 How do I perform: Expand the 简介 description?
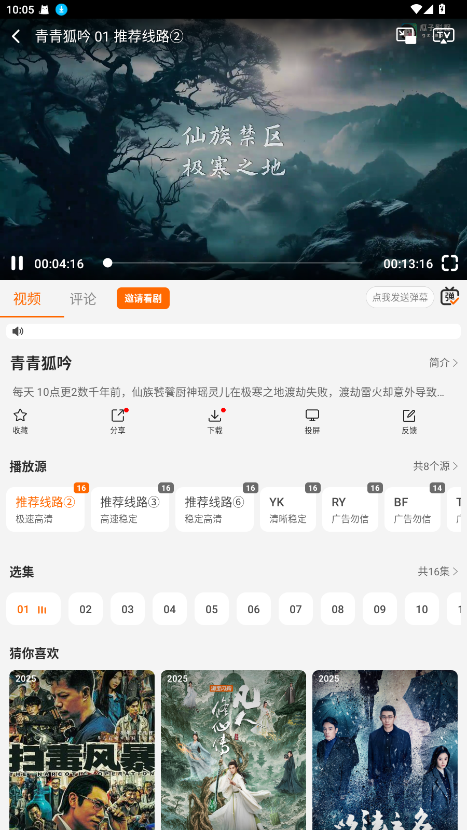[x=443, y=363]
